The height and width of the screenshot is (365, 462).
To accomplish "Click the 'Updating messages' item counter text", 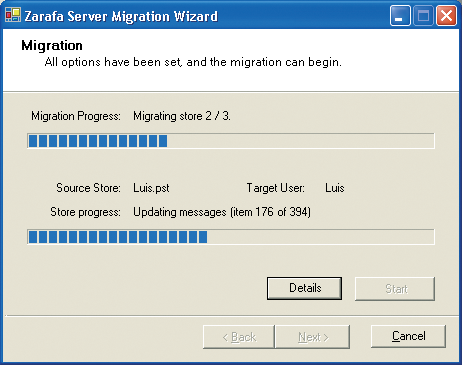I will pos(222,212).
